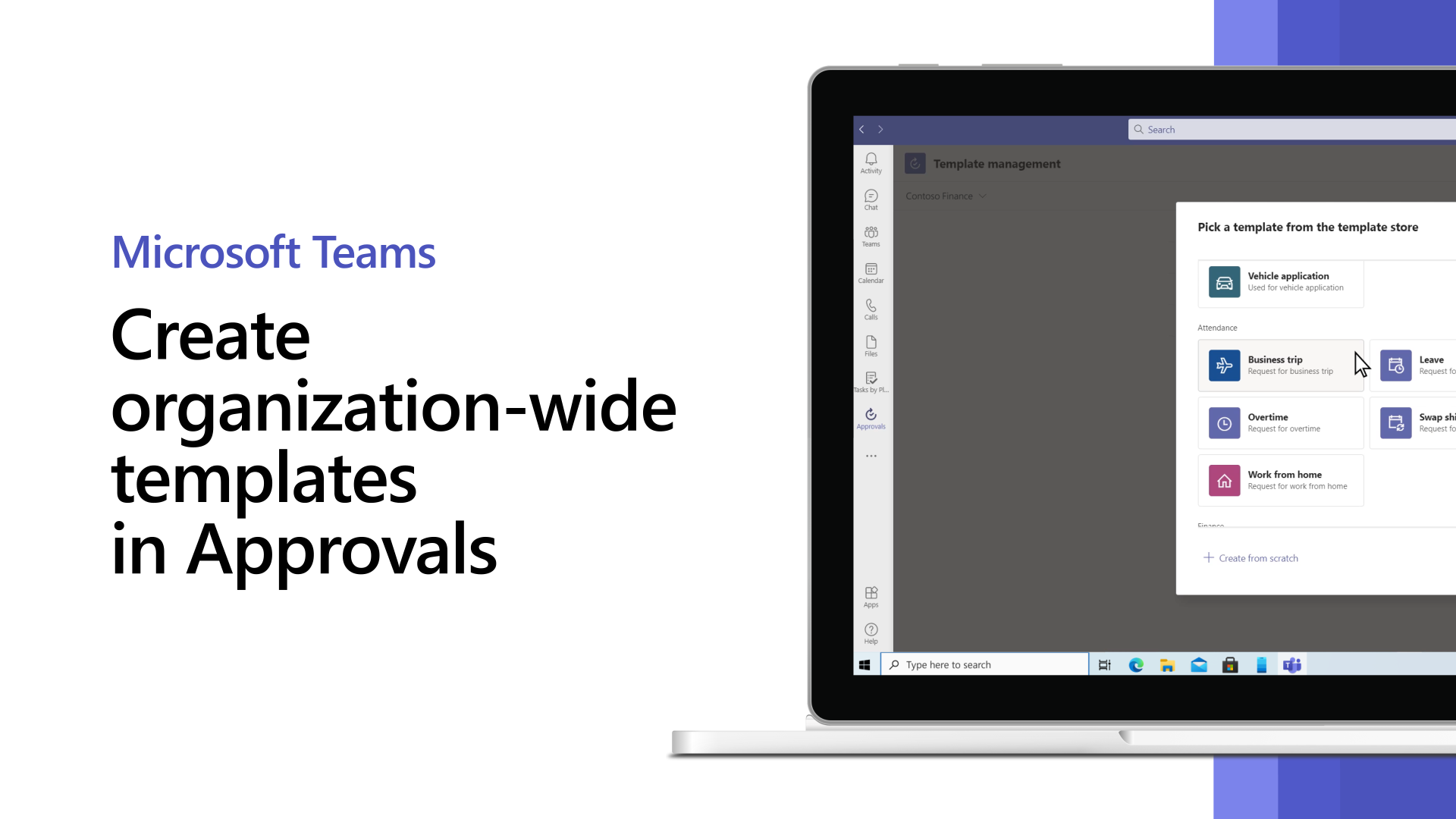This screenshot has width=1456, height=819.
Task: Select the Vehicle application template
Action: point(1281,281)
